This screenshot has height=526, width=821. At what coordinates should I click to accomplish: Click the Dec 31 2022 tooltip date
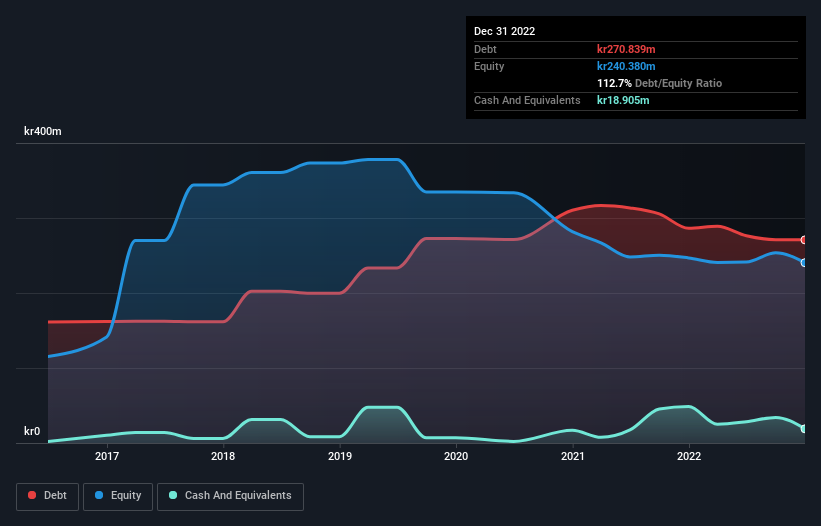[x=504, y=31]
